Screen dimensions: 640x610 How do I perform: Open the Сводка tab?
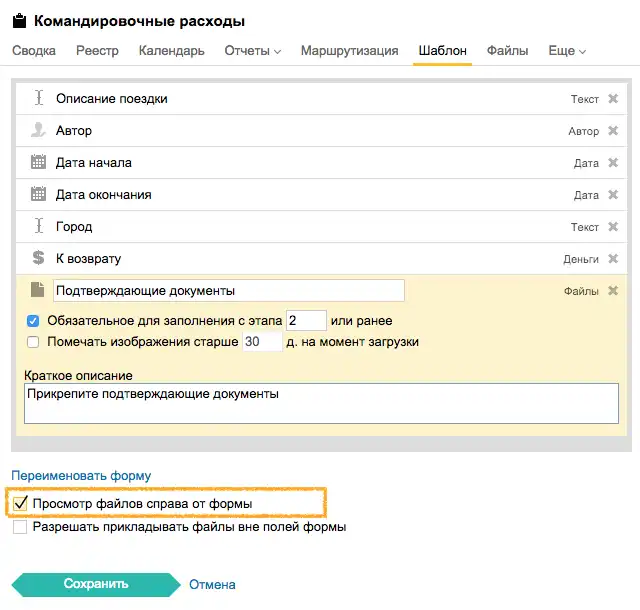[x=34, y=51]
